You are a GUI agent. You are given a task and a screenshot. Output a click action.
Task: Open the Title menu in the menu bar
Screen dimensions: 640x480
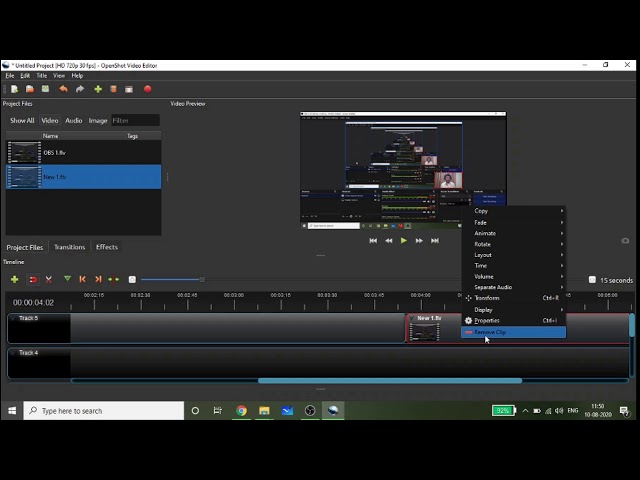(x=42, y=76)
